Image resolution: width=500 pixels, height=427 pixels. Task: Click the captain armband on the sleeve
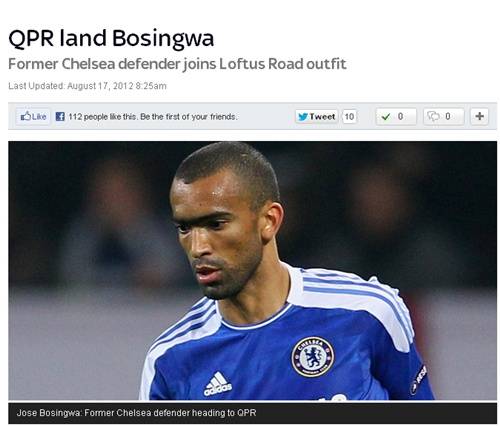point(419,380)
